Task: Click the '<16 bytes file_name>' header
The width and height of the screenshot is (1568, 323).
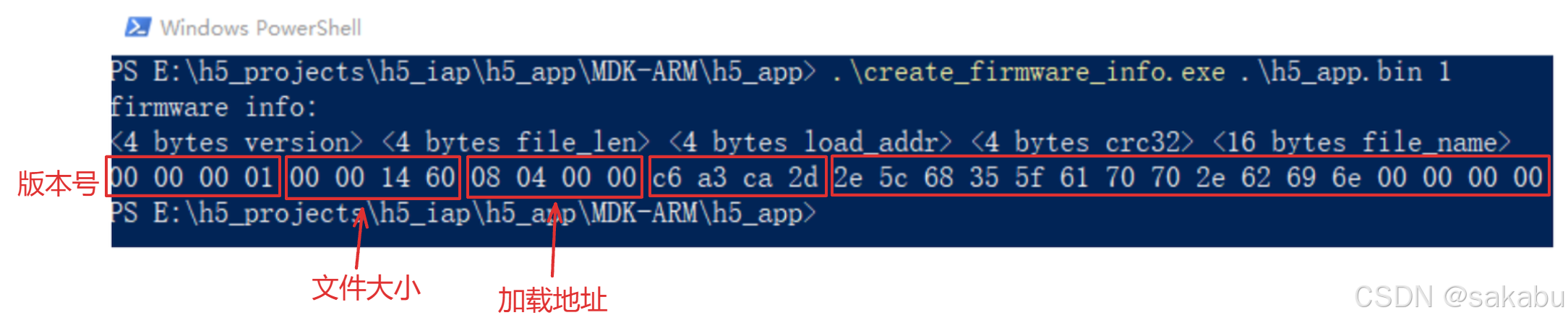Action: [1361, 142]
